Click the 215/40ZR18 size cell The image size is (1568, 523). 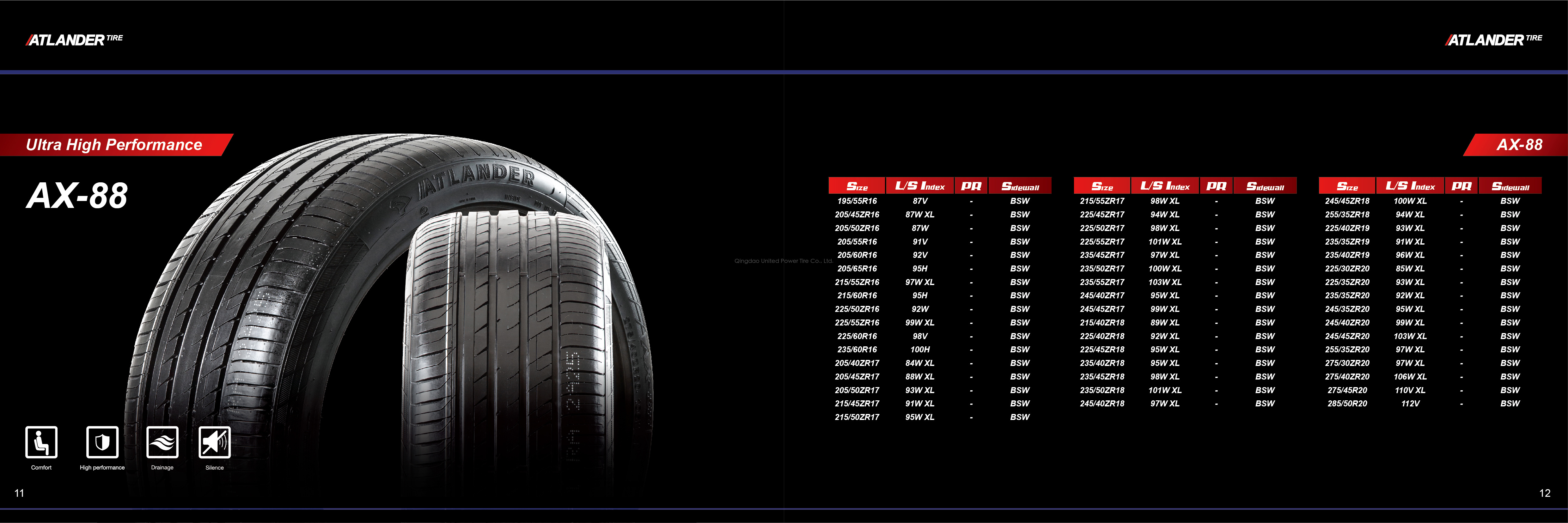pyautogui.click(x=1102, y=323)
